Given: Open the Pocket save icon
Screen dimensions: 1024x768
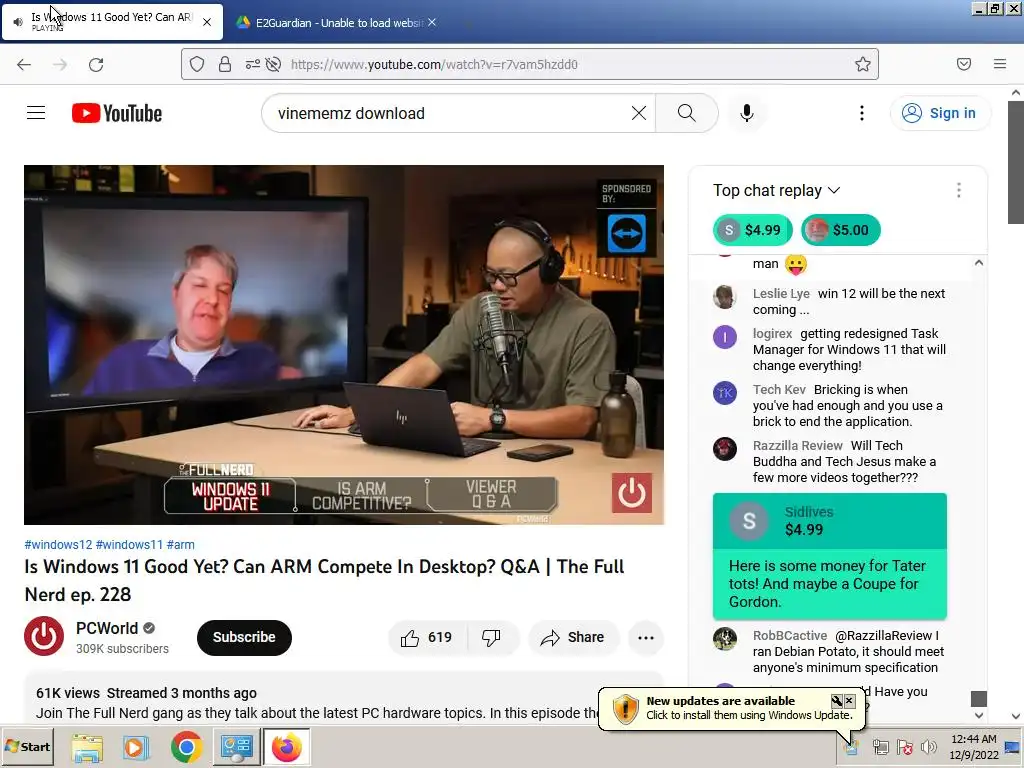Looking at the screenshot, I should pyautogui.click(x=963, y=64).
